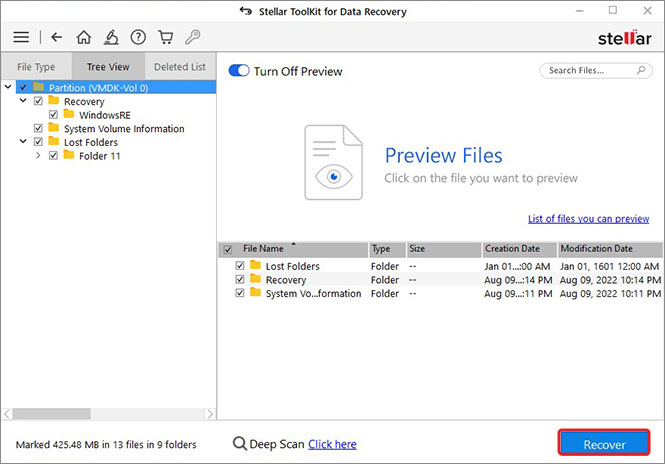The width and height of the screenshot is (665, 464).
Task: Click 'Aug 09, 2022 10:14 PM' modification date
Action: click(x=610, y=280)
